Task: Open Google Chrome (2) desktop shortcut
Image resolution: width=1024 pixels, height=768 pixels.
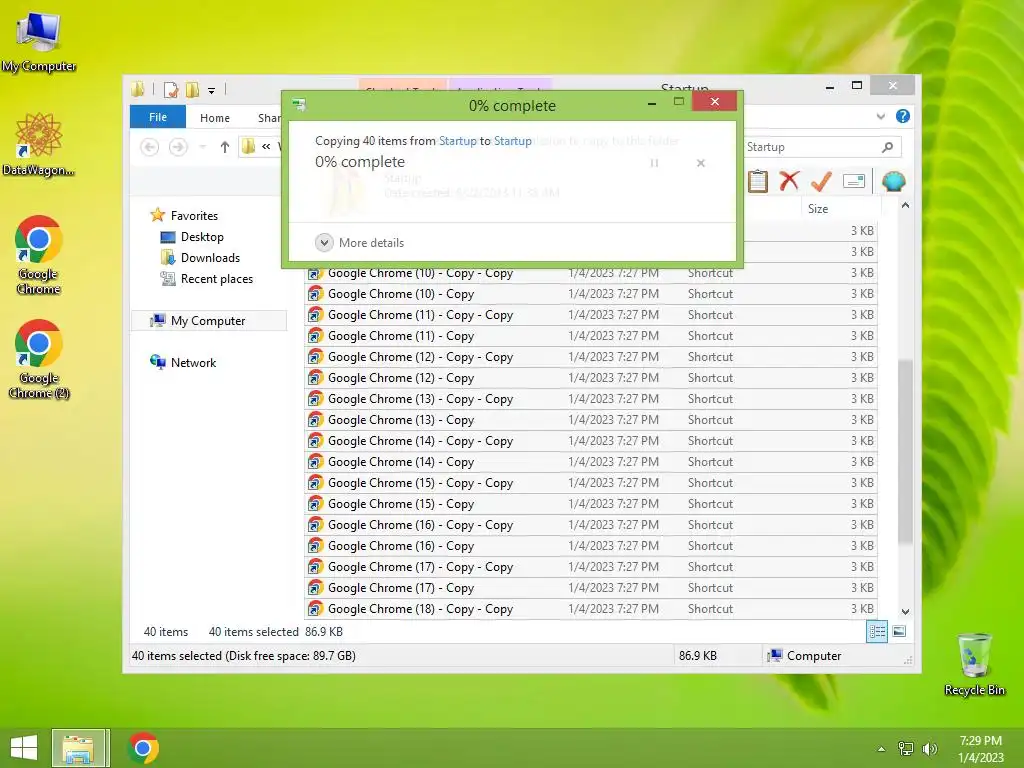Action: pos(39,359)
